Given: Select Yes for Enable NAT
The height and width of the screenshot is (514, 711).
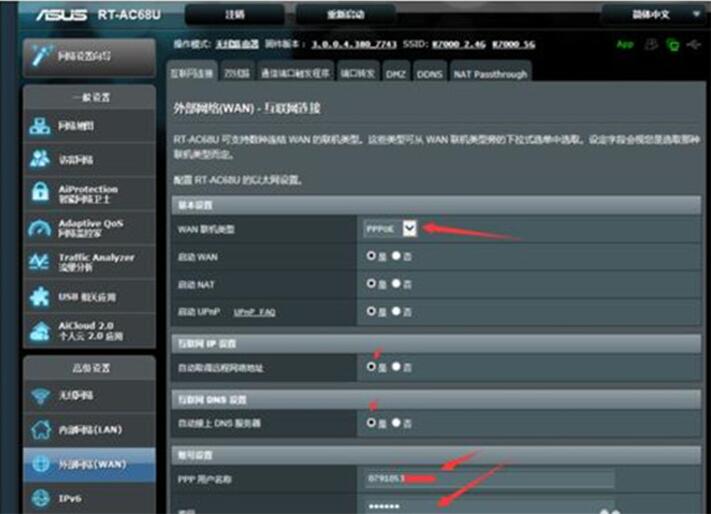Looking at the screenshot, I should 371,283.
